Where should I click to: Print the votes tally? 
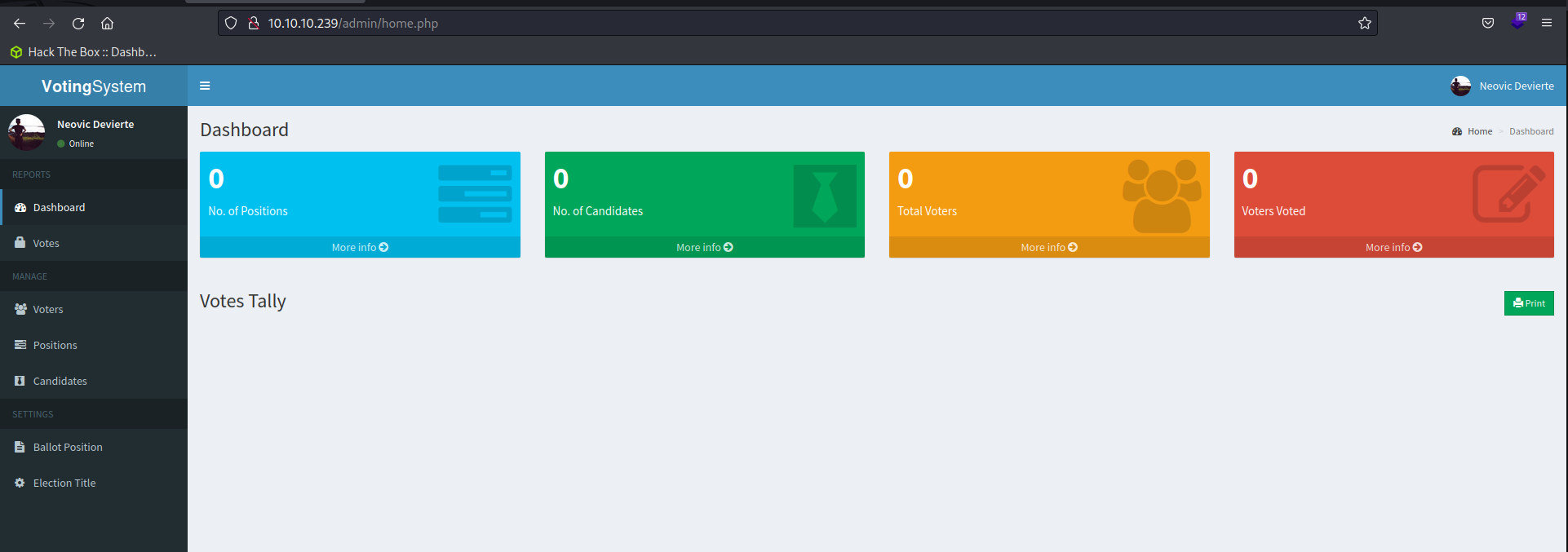tap(1529, 303)
